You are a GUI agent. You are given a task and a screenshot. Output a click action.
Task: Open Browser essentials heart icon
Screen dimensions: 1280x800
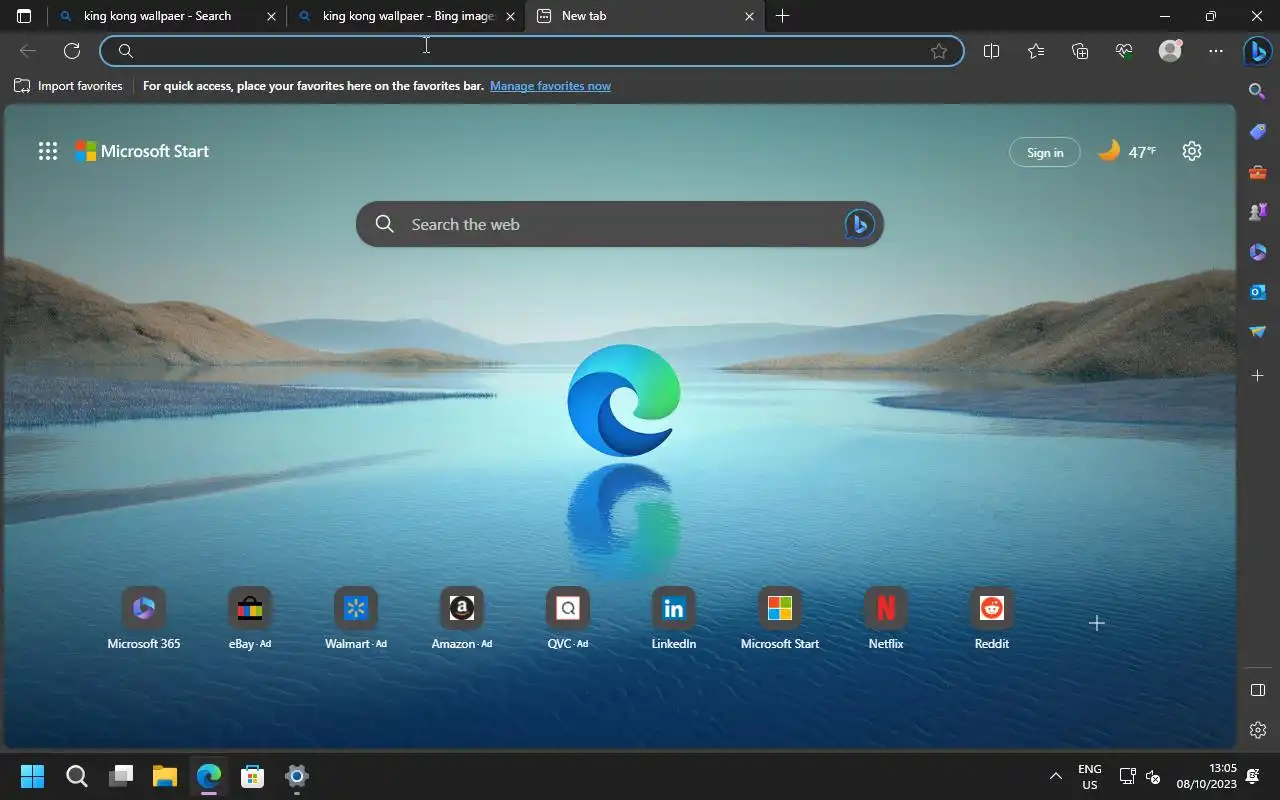[1124, 51]
